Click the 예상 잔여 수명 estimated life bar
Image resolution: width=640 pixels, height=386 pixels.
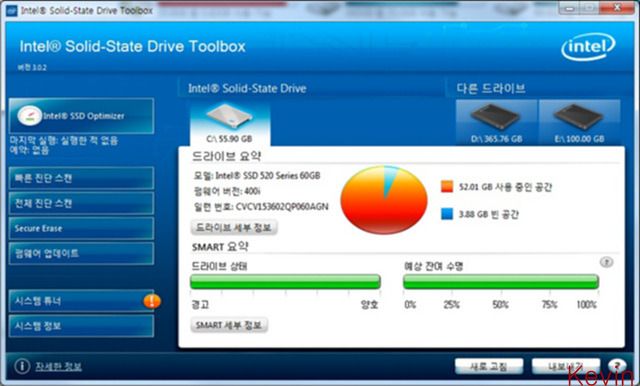pos(501,282)
